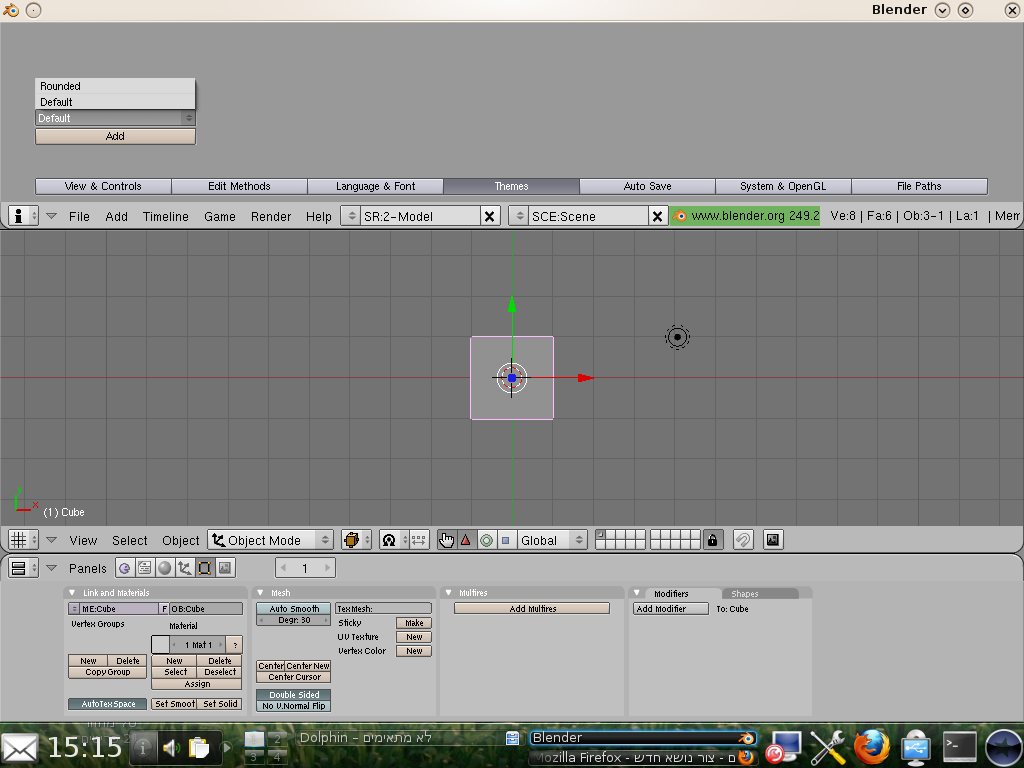
Task: Click the layer lock icon
Action: pos(712,540)
